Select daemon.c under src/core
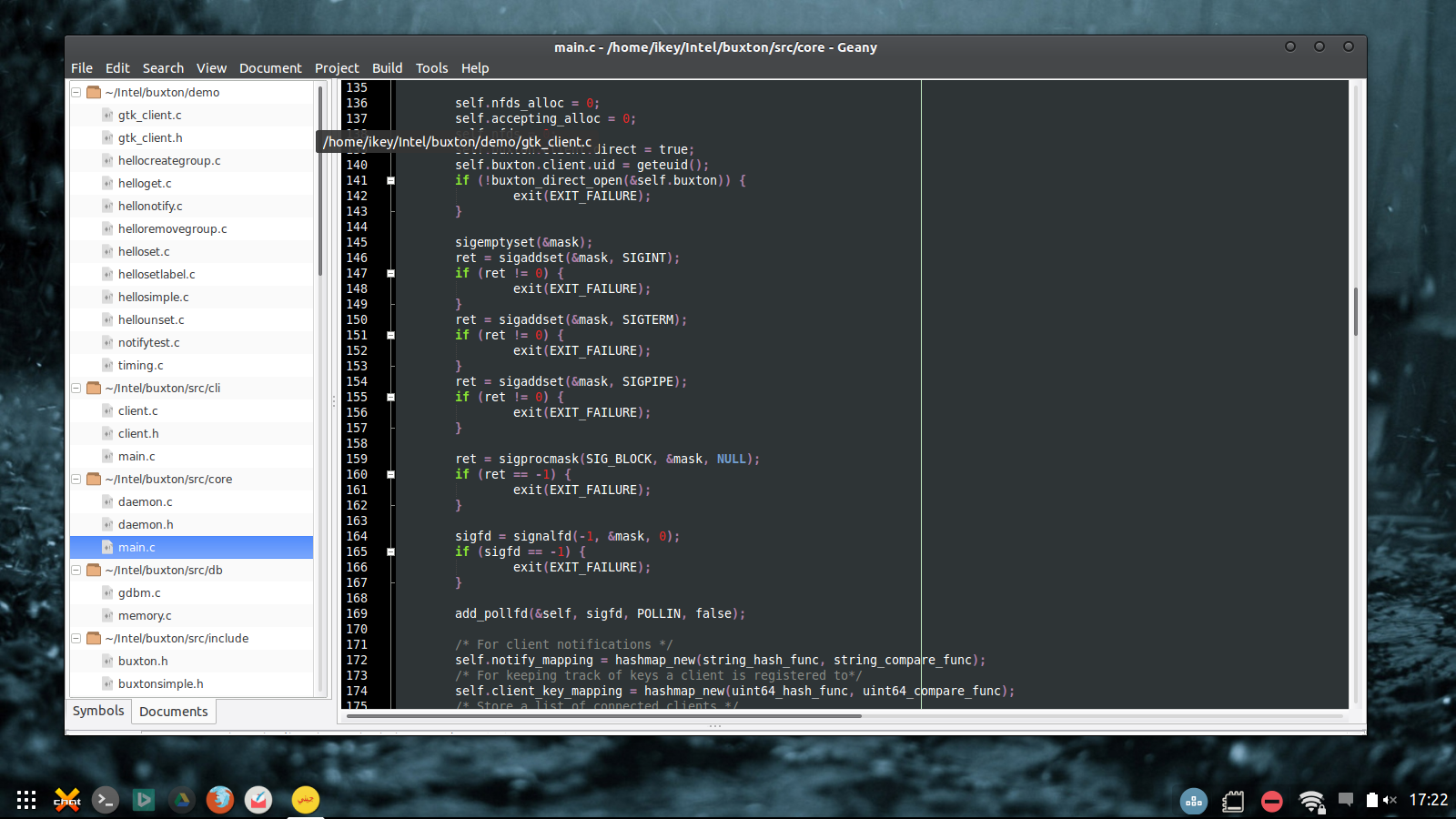This screenshot has height=819, width=1456. [x=146, y=502]
